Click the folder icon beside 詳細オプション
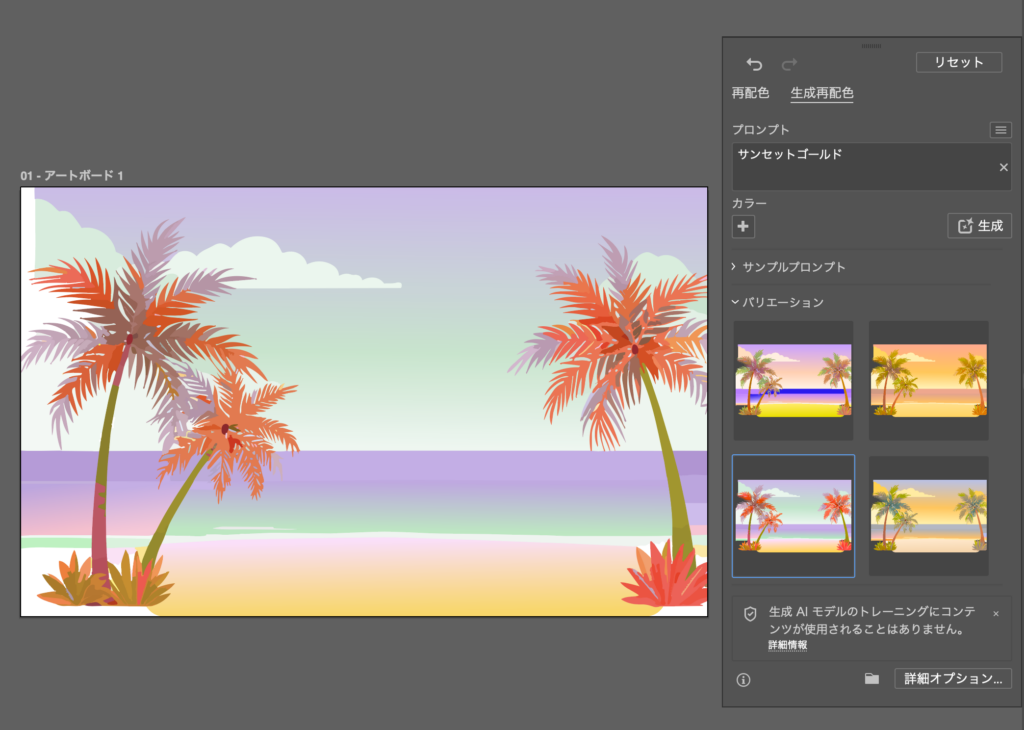The height and width of the screenshot is (730, 1024). click(x=872, y=679)
